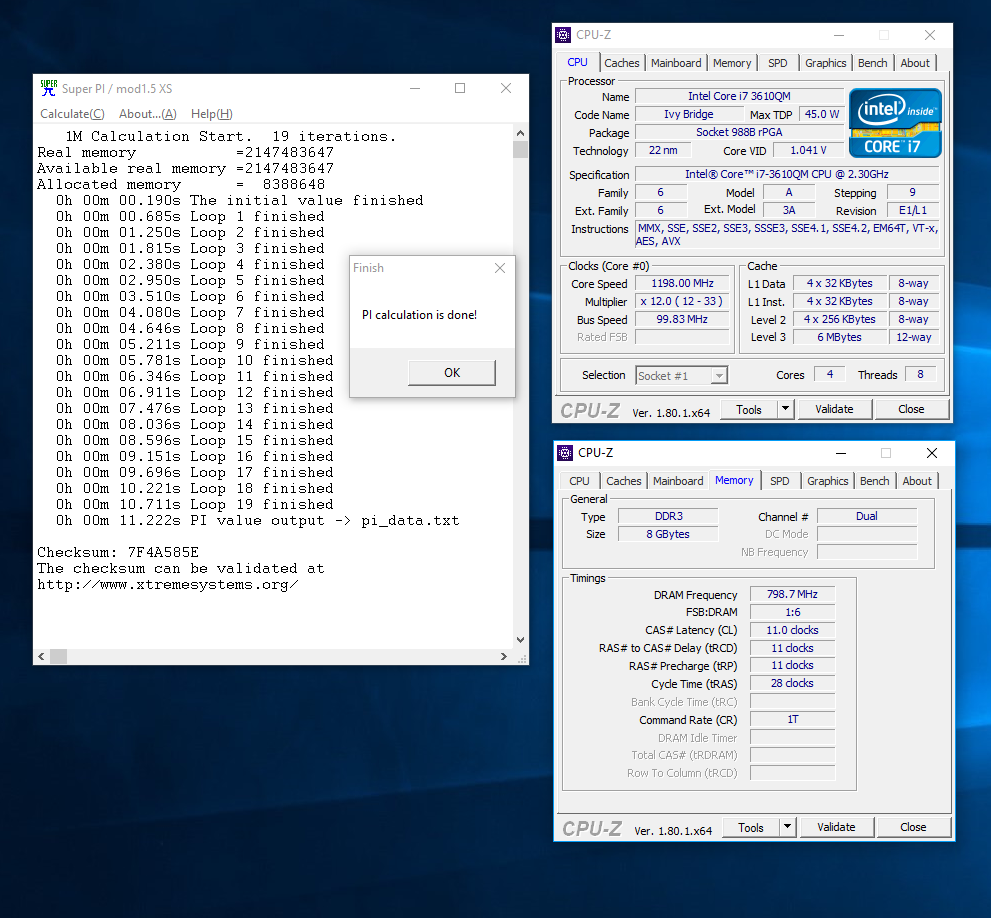991x918 pixels.
Task: Open the About menu in Super PI
Action: [x=147, y=114]
